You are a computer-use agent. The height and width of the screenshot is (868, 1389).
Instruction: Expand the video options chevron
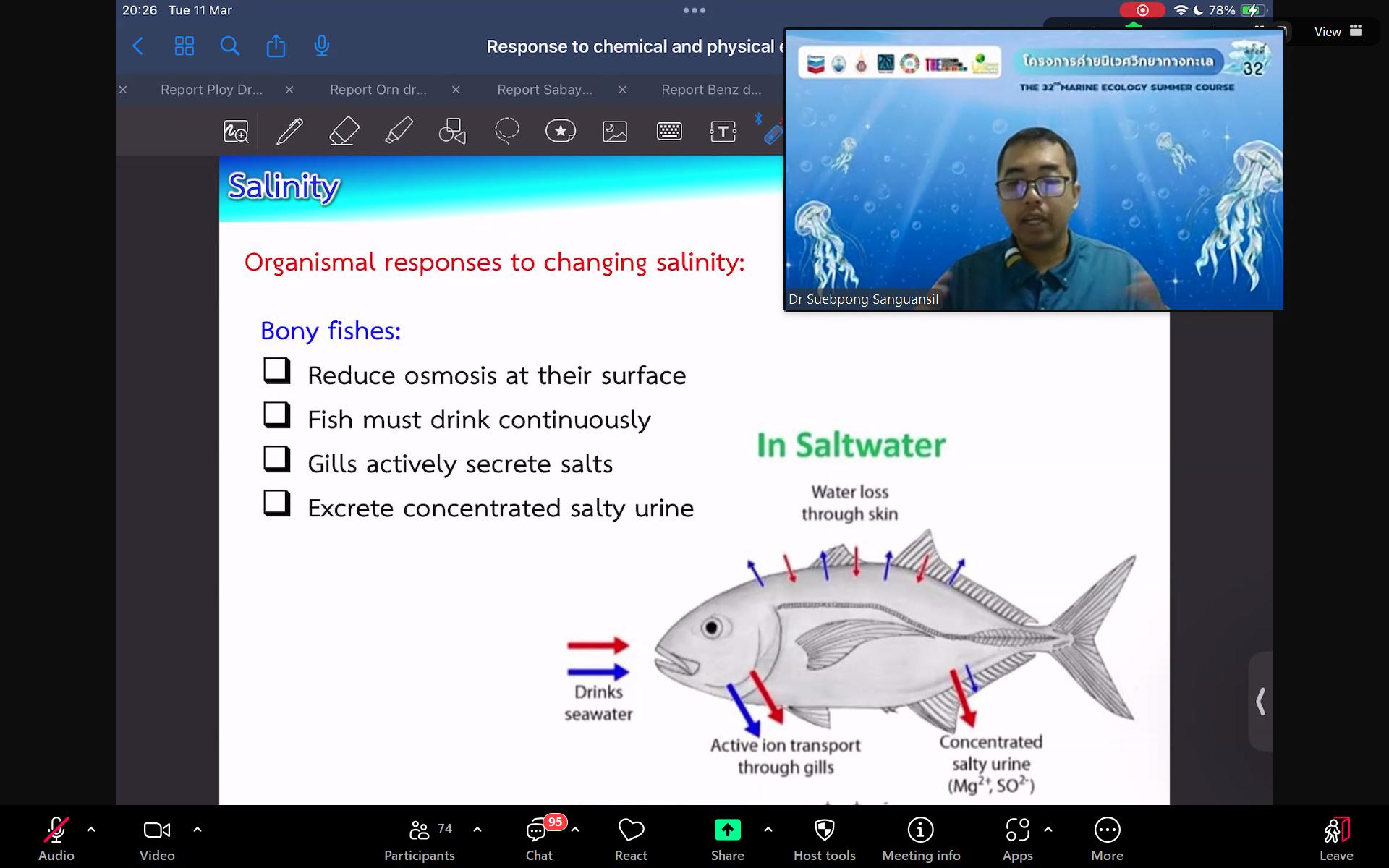[197, 830]
